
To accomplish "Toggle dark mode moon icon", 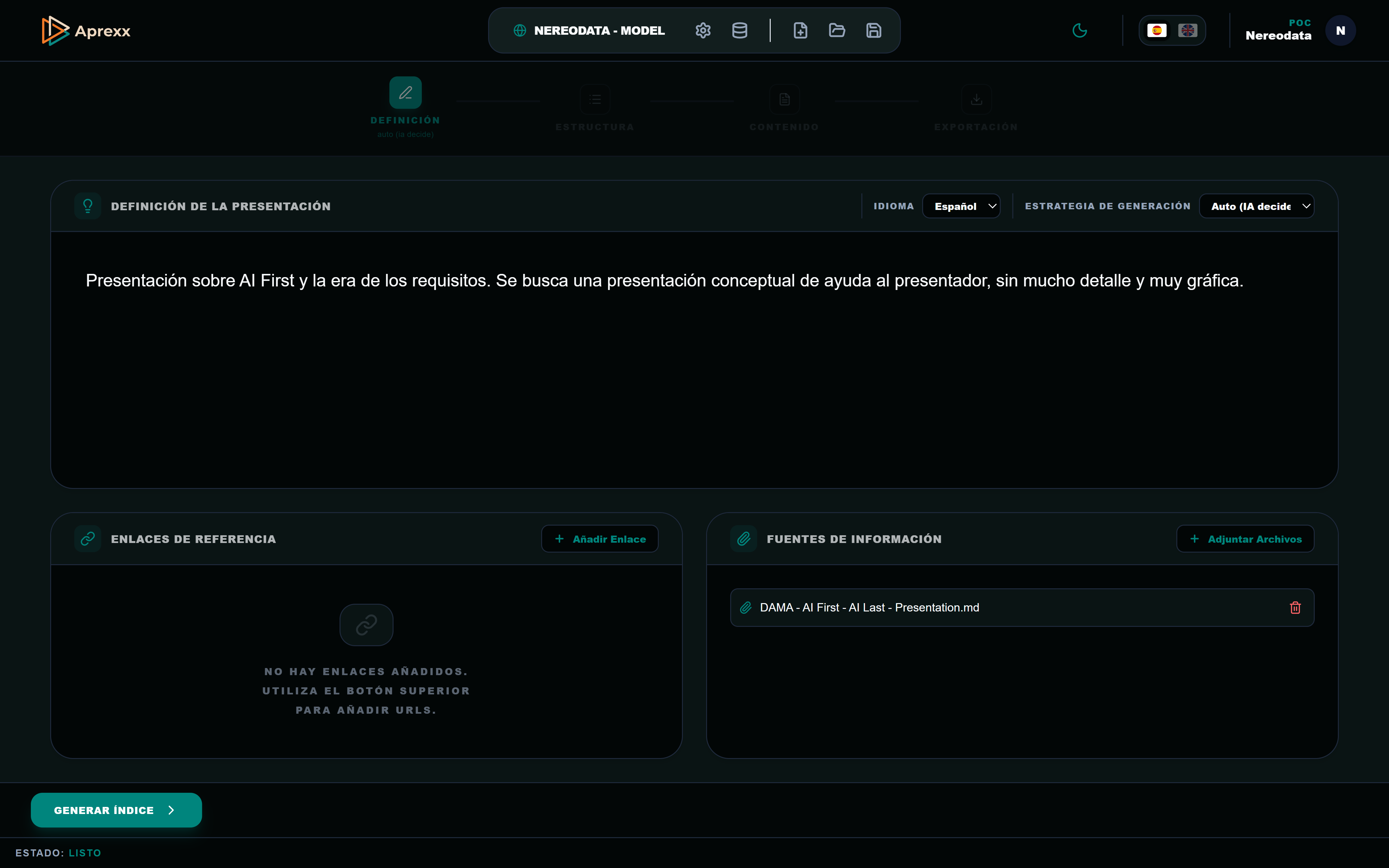I will coord(1080,31).
